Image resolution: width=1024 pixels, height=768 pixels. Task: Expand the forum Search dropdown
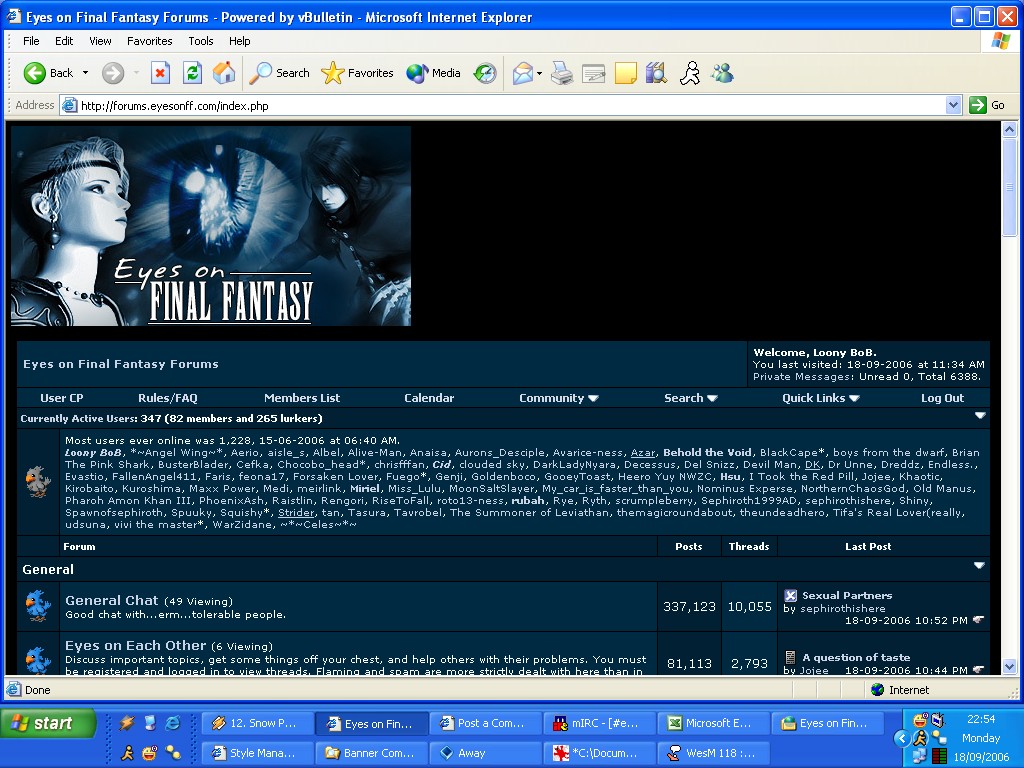click(690, 398)
